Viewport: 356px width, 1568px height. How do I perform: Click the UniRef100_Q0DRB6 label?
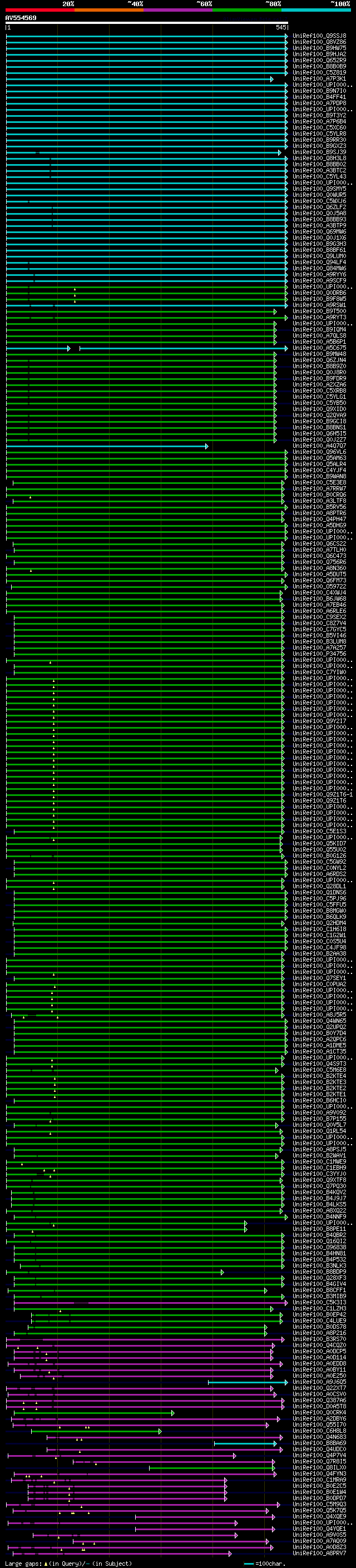[x=319, y=293]
